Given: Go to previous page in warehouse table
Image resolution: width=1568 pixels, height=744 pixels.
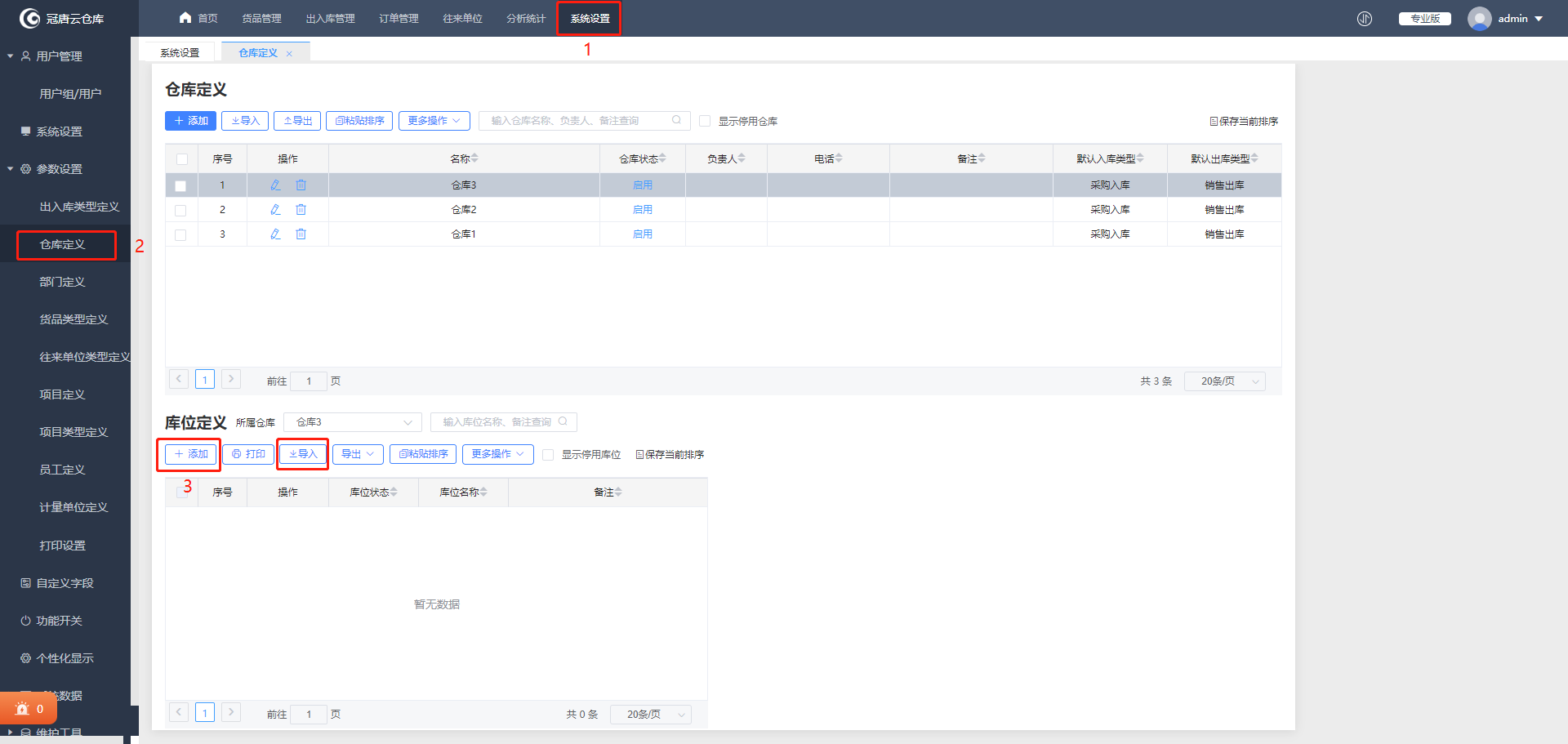Looking at the screenshot, I should 179,379.
